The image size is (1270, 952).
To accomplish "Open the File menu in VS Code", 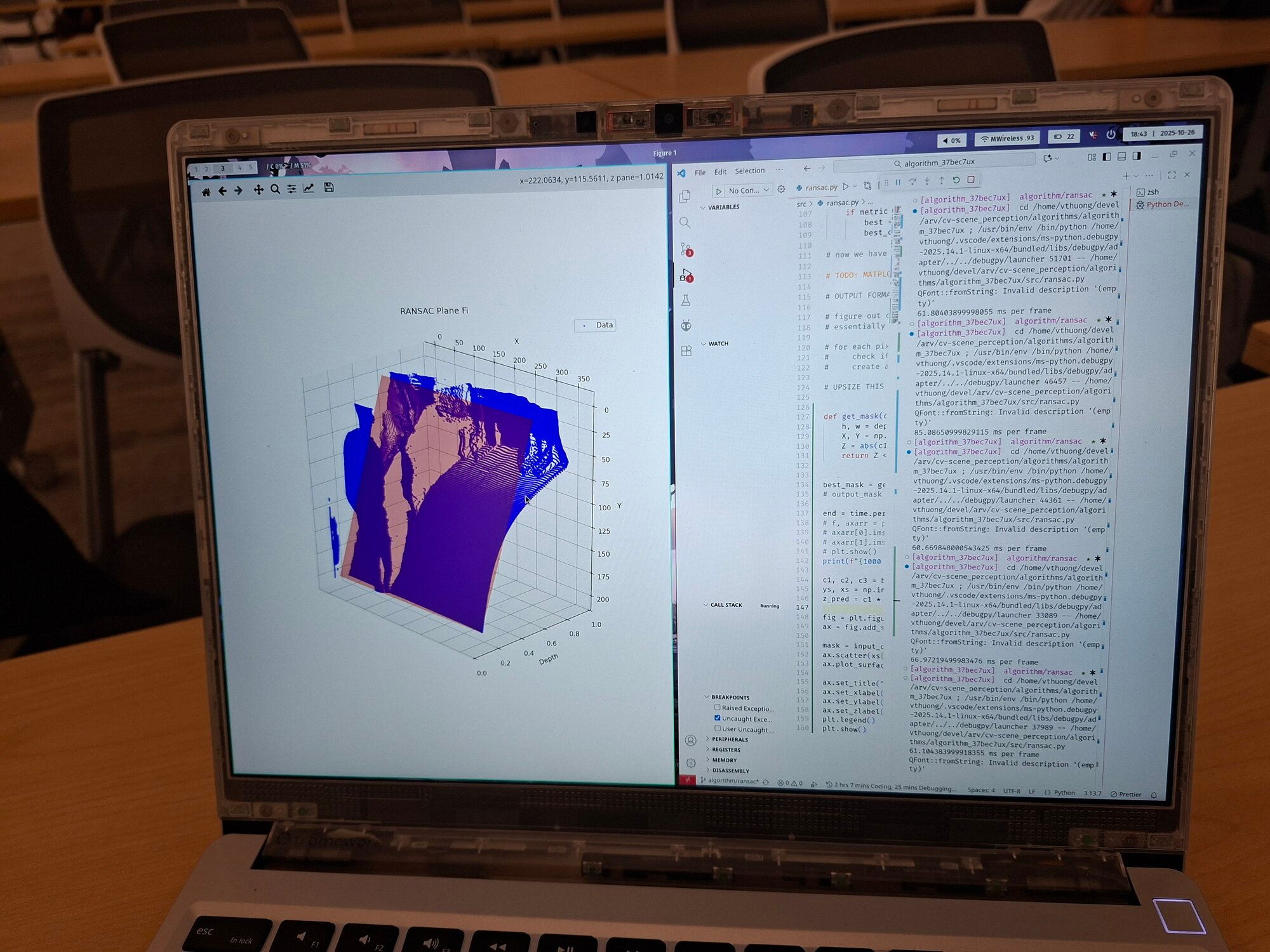I will point(700,173).
